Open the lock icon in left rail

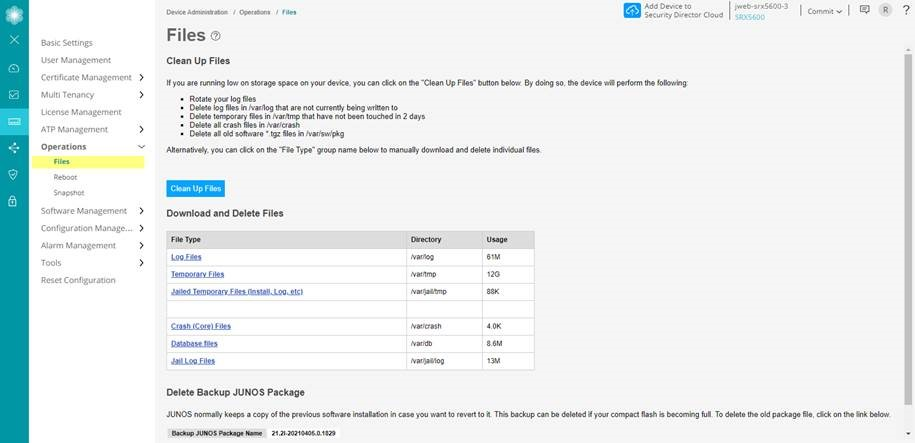pos(14,201)
